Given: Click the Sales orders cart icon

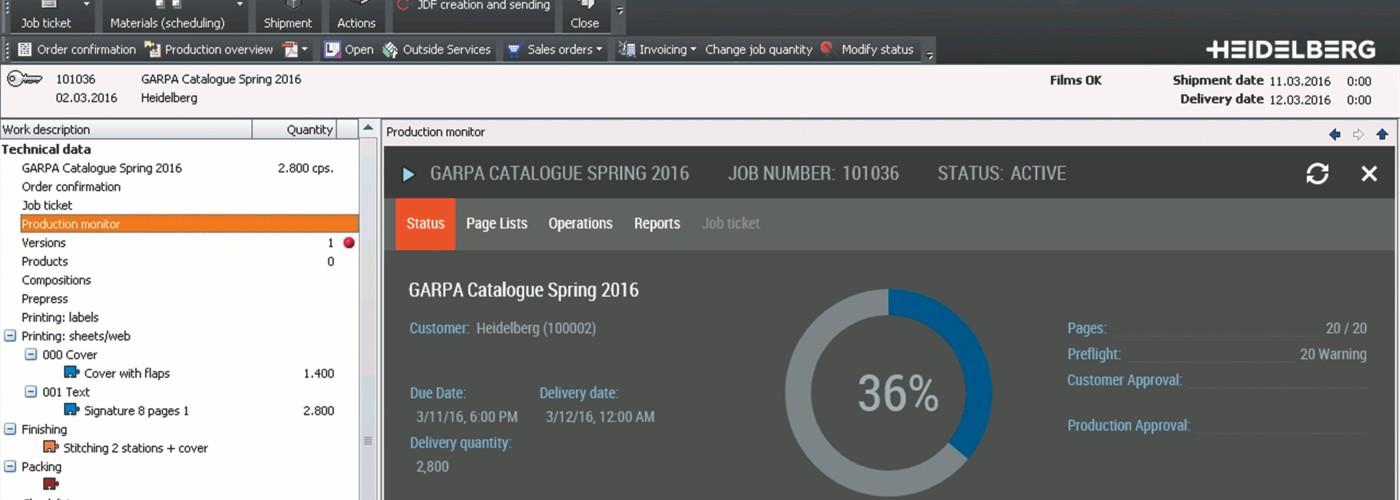Looking at the screenshot, I should [514, 49].
